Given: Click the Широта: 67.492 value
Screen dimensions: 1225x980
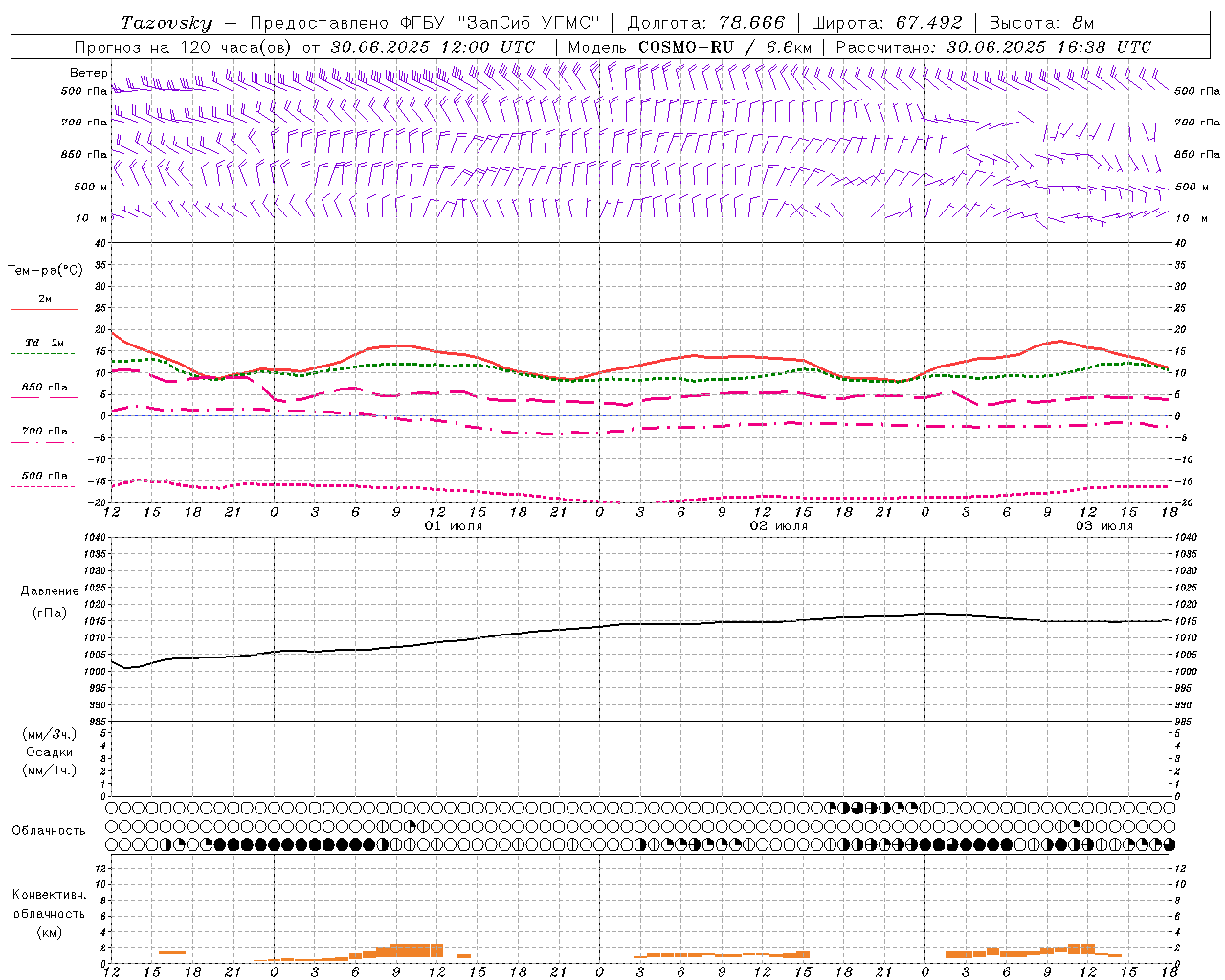Looking at the screenshot, I should [x=886, y=23].
